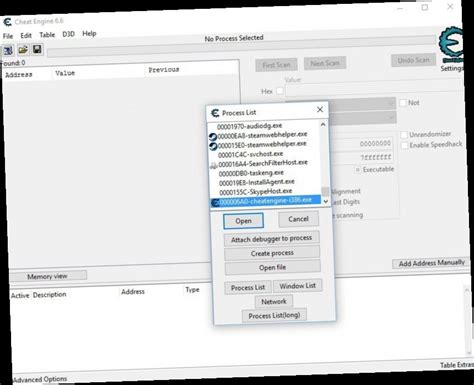The width and height of the screenshot is (474, 385).
Task: Click the Window List button
Action: pyautogui.click(x=298, y=286)
